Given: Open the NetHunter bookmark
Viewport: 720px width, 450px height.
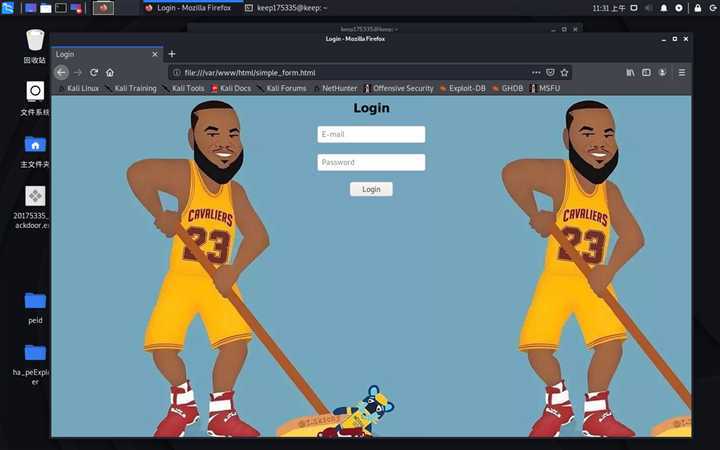Looking at the screenshot, I should coord(335,88).
